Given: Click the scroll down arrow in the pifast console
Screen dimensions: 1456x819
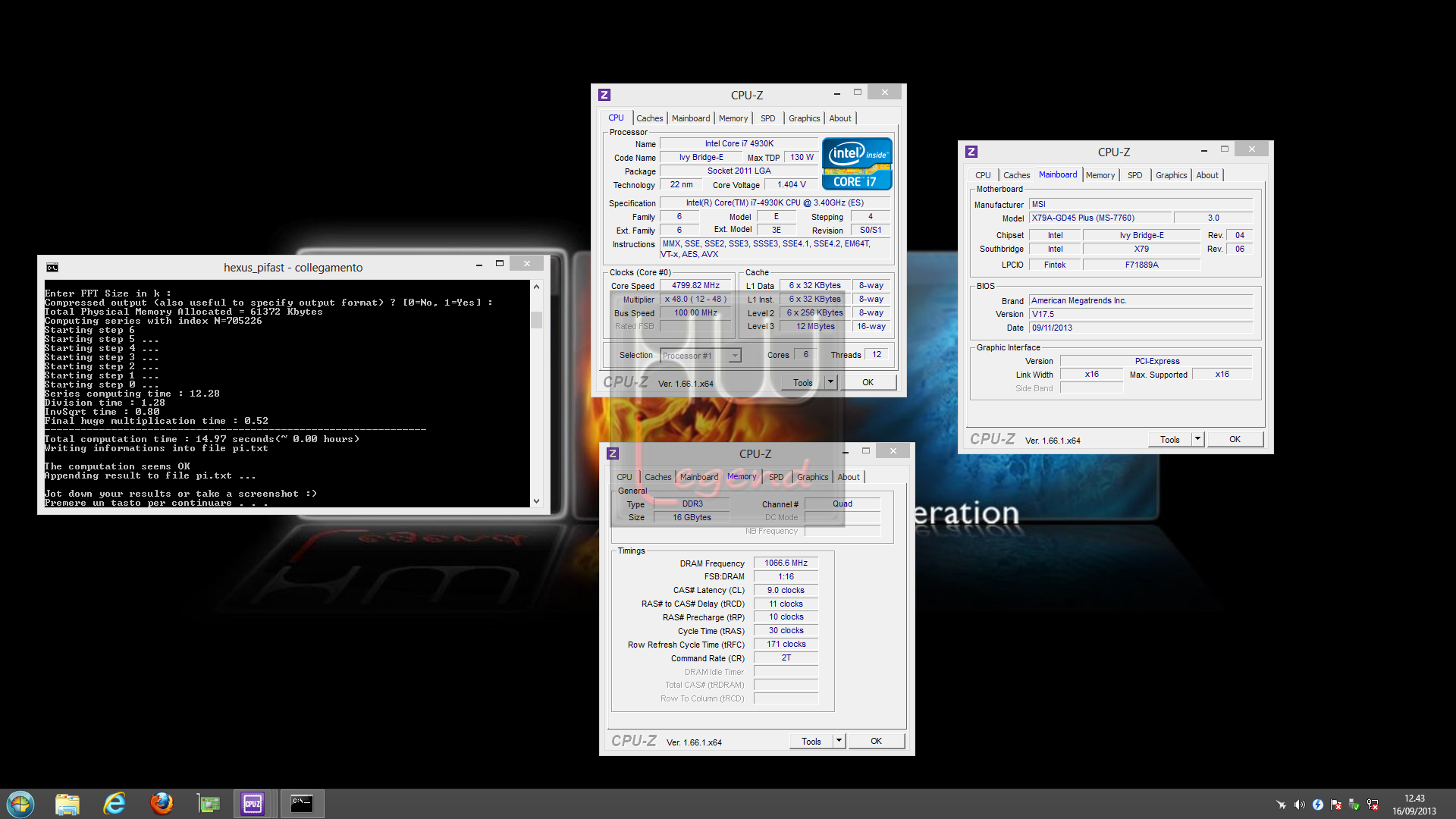Looking at the screenshot, I should point(537,500).
